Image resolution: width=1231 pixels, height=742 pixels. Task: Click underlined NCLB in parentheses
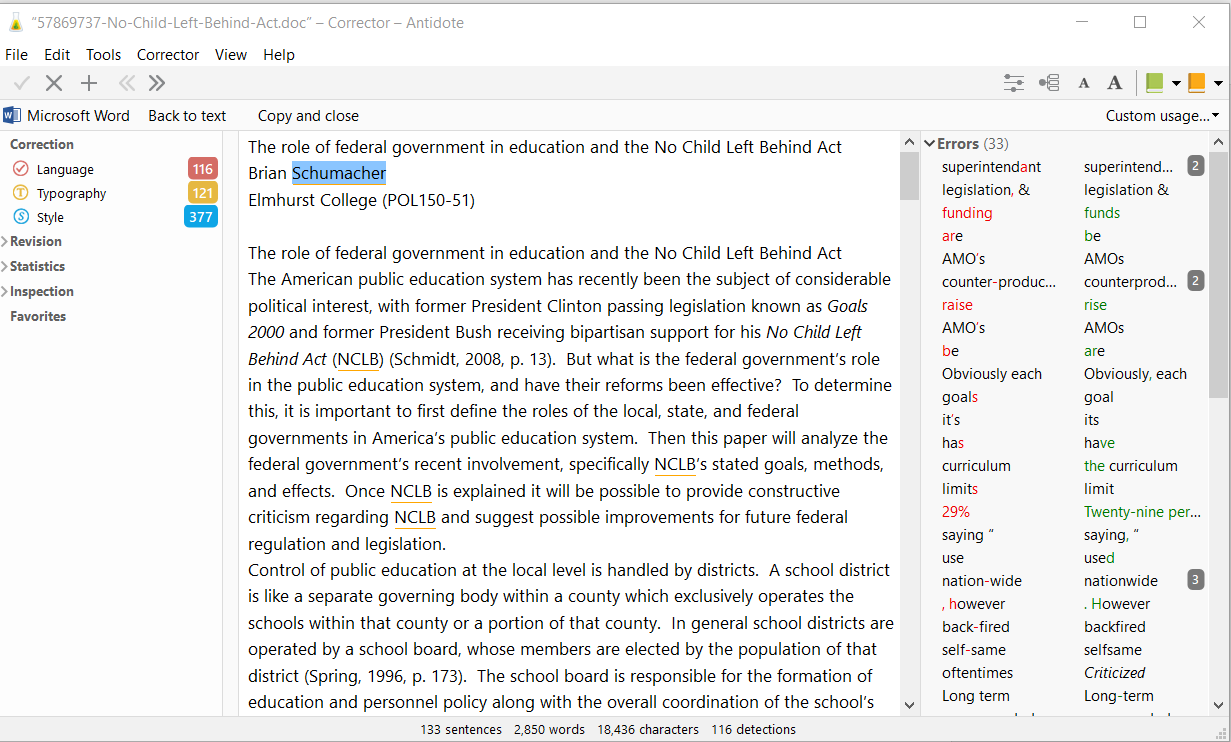[x=360, y=358]
